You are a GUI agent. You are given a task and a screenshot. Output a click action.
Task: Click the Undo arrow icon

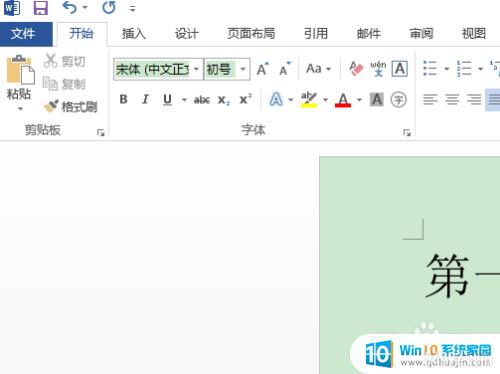70,7
